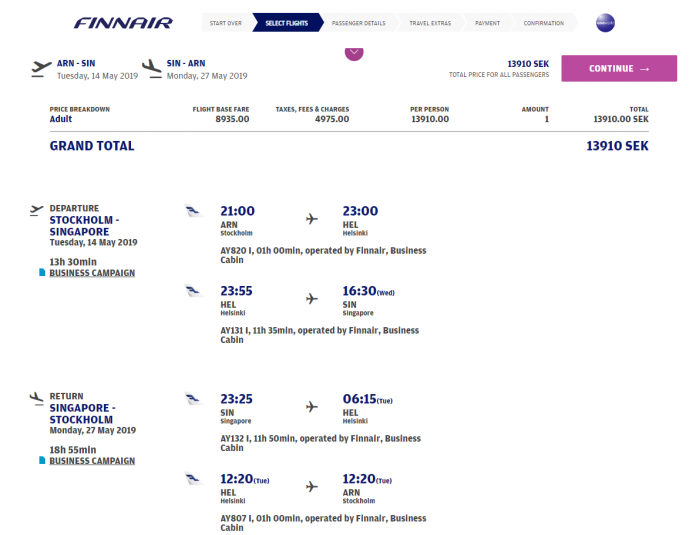Image resolution: width=696 pixels, height=535 pixels.
Task: Open the Confirmation step
Action: coord(544,23)
